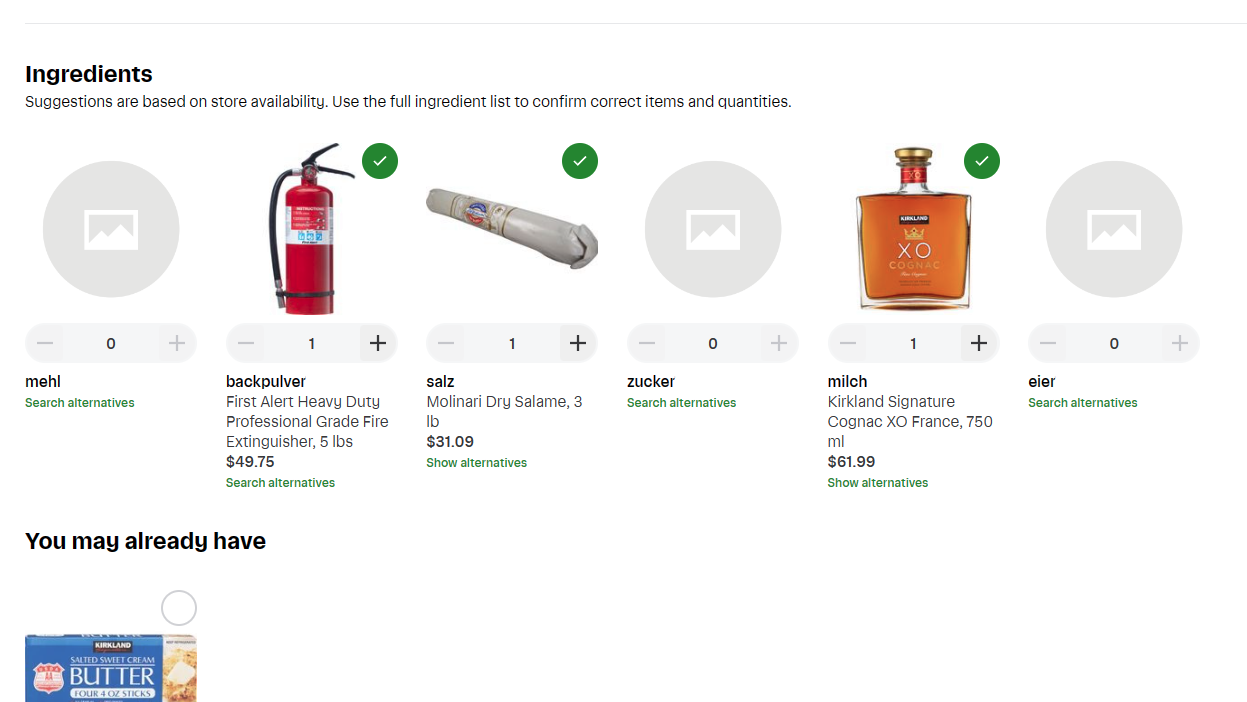
Task: Select the Kirkland butter radio circle
Action: (x=179, y=608)
